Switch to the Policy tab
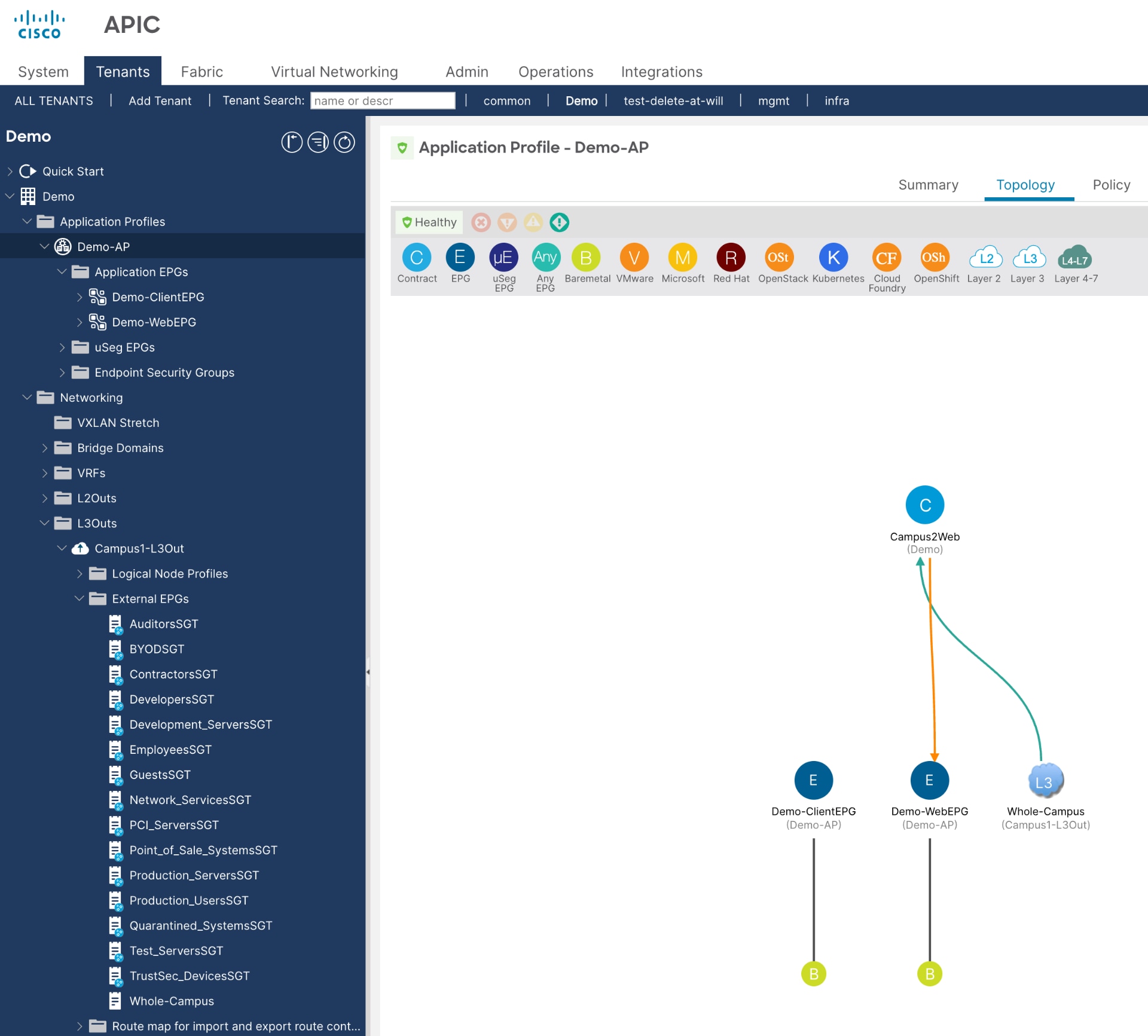 (x=1111, y=185)
